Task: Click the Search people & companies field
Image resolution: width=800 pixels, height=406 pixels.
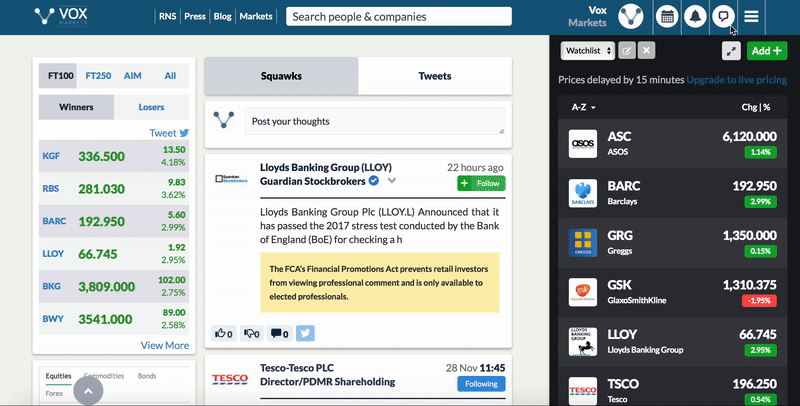Action: click(399, 17)
